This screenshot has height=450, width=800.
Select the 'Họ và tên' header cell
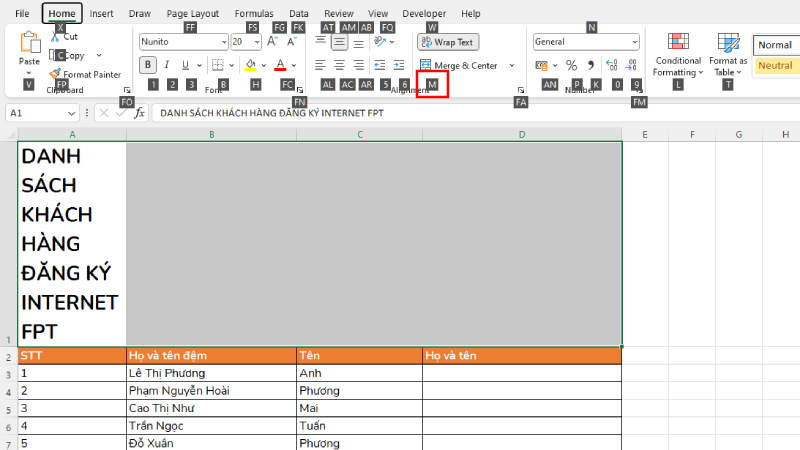point(521,355)
